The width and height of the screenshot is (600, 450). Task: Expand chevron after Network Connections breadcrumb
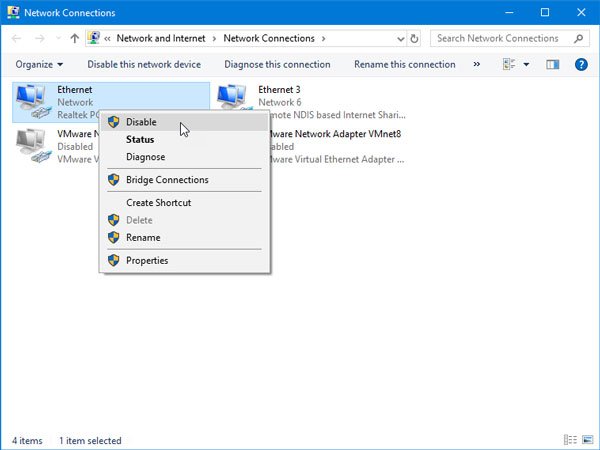(324, 38)
